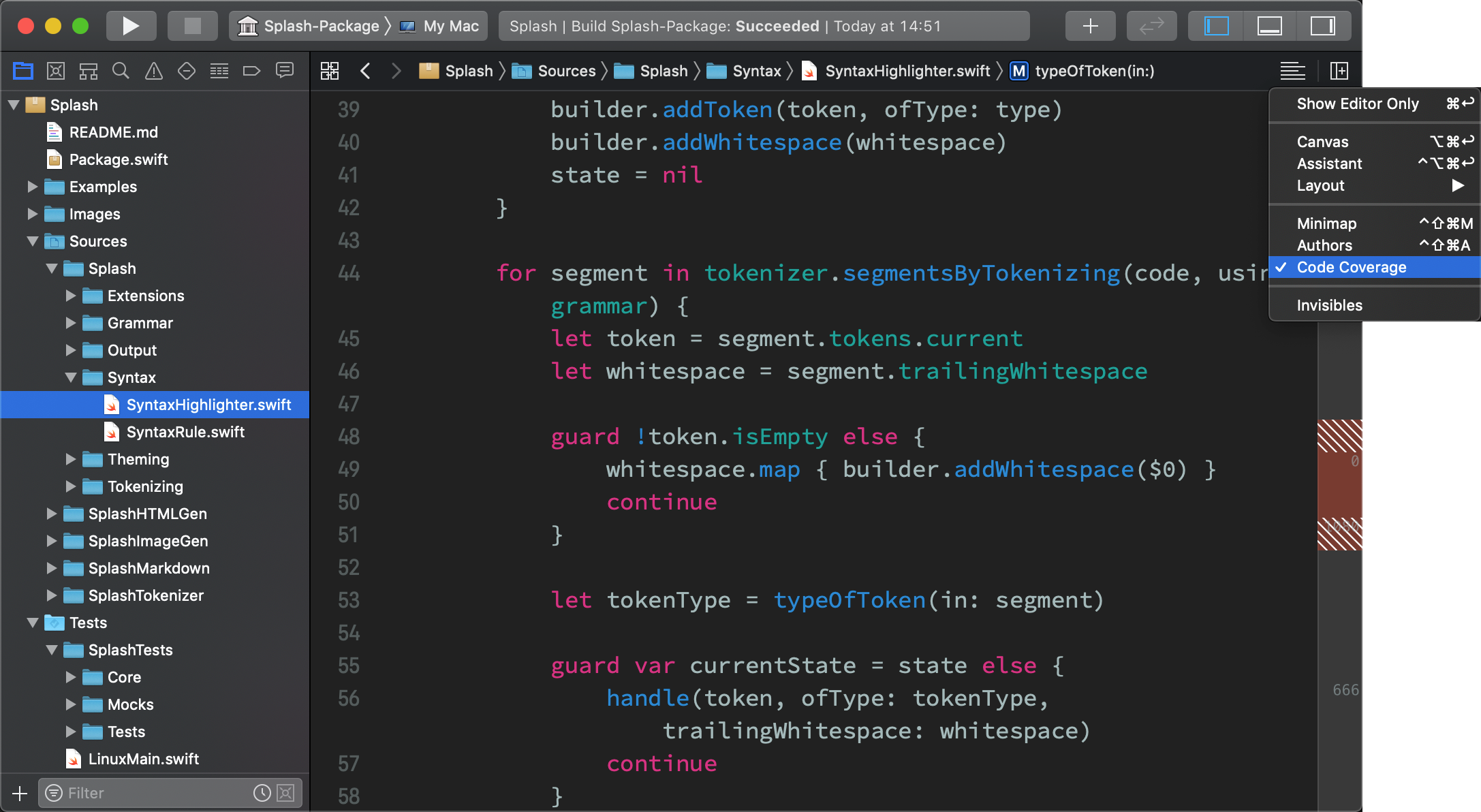Open the Breakpoint navigator
Image resolution: width=1481 pixels, height=812 pixels.
(252, 70)
